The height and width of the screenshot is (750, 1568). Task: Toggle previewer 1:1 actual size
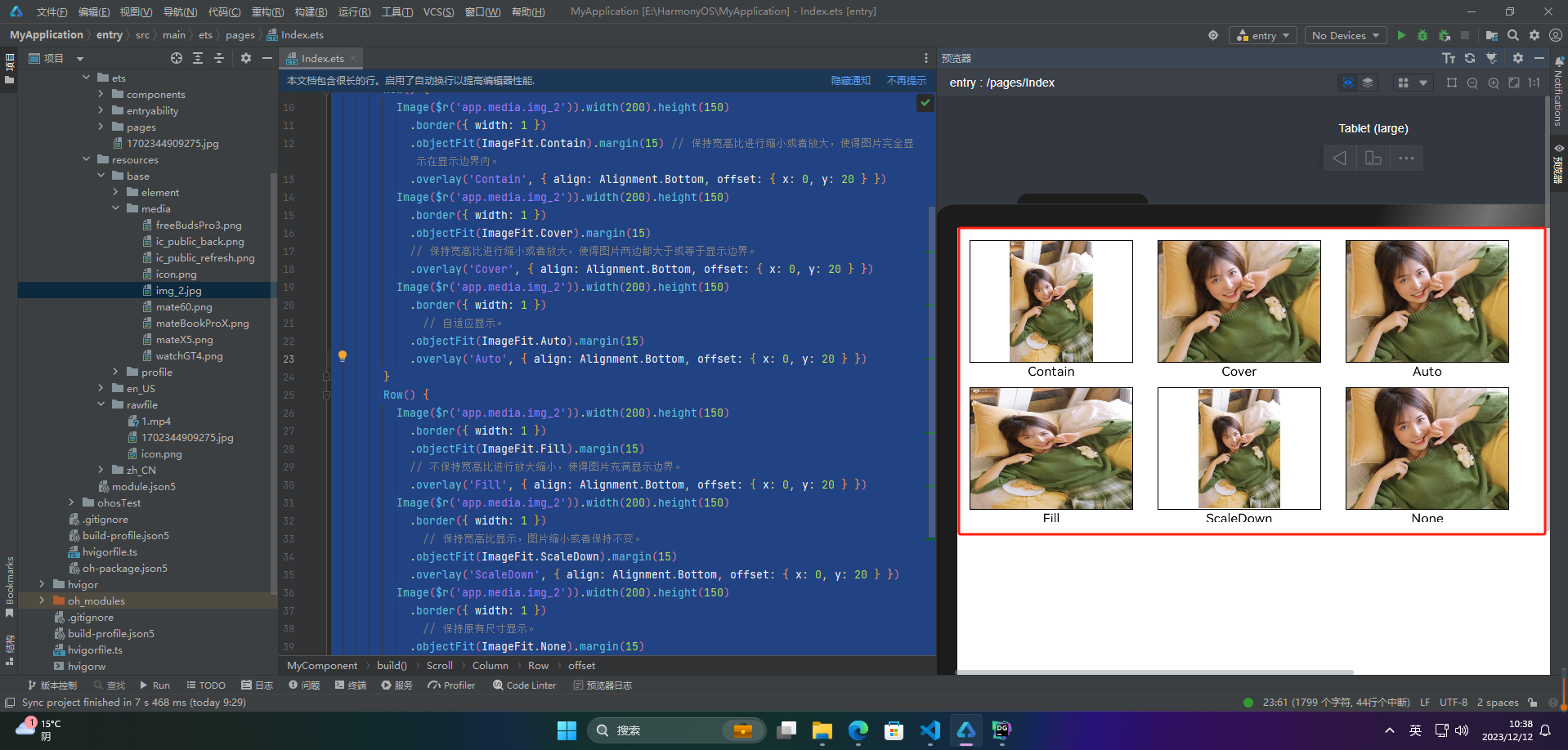coord(1534,83)
